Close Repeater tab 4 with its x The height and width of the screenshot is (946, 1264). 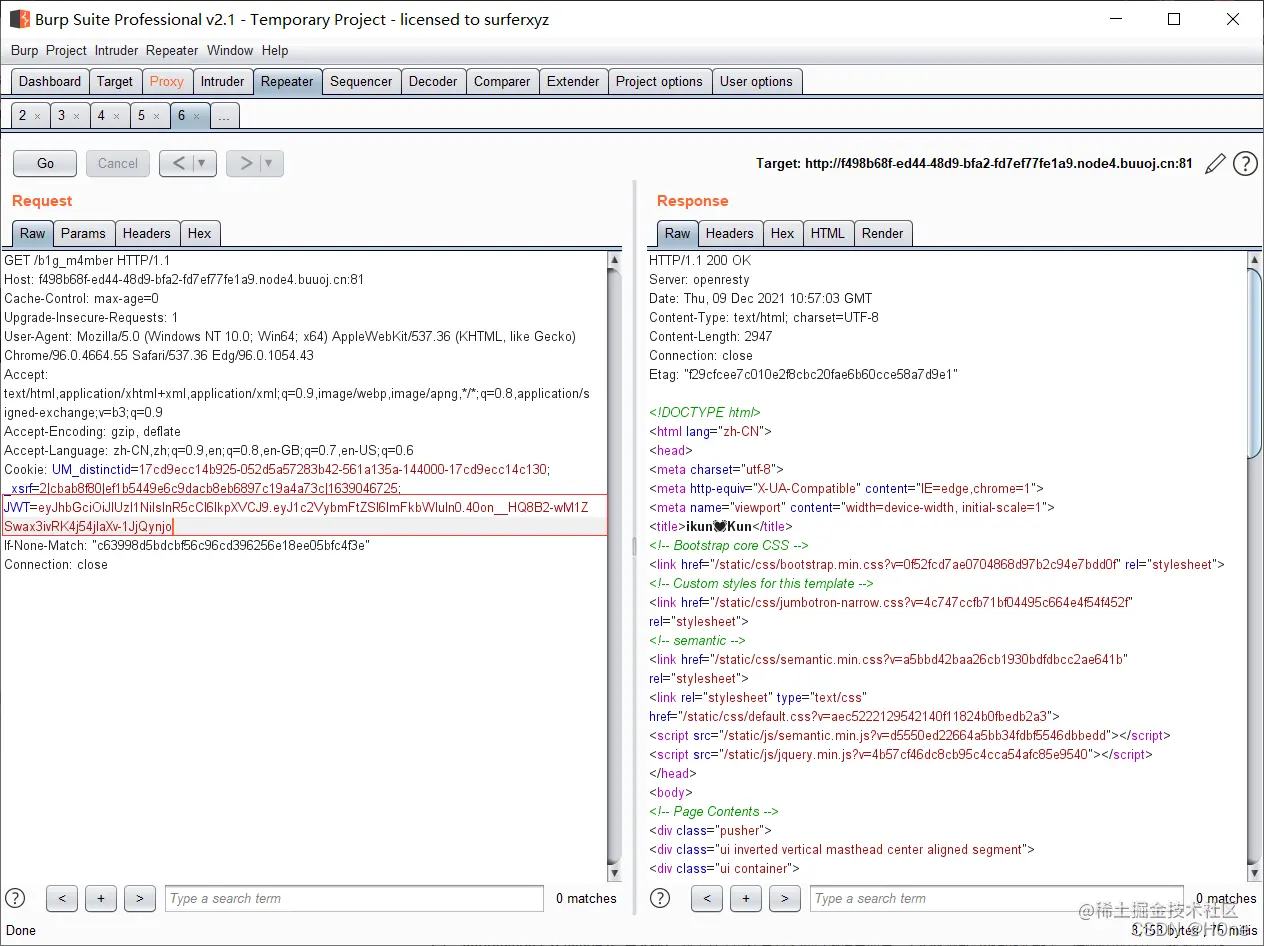(116, 116)
